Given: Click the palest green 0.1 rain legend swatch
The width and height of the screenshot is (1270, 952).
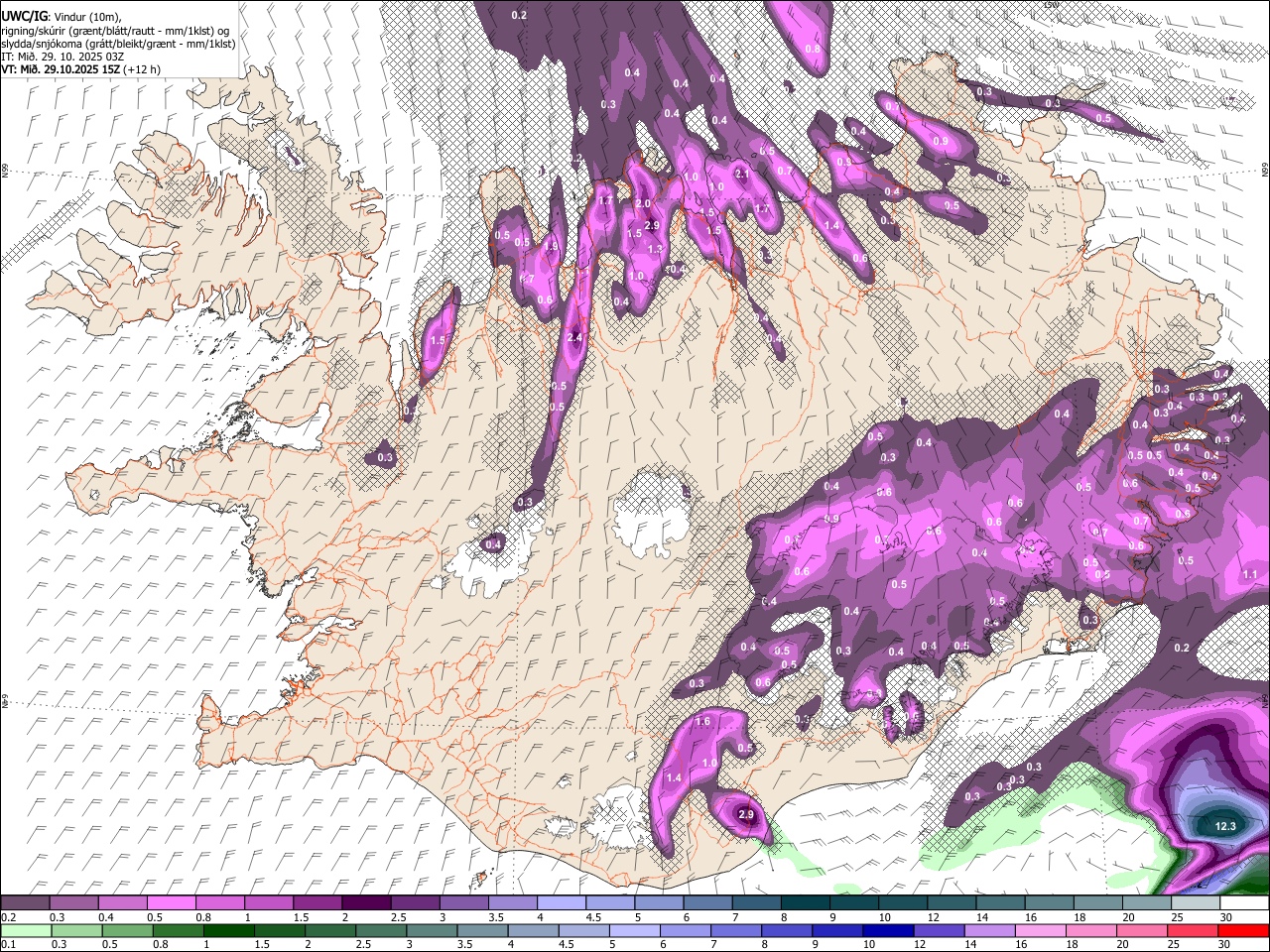Looking at the screenshot, I should 26,930.
